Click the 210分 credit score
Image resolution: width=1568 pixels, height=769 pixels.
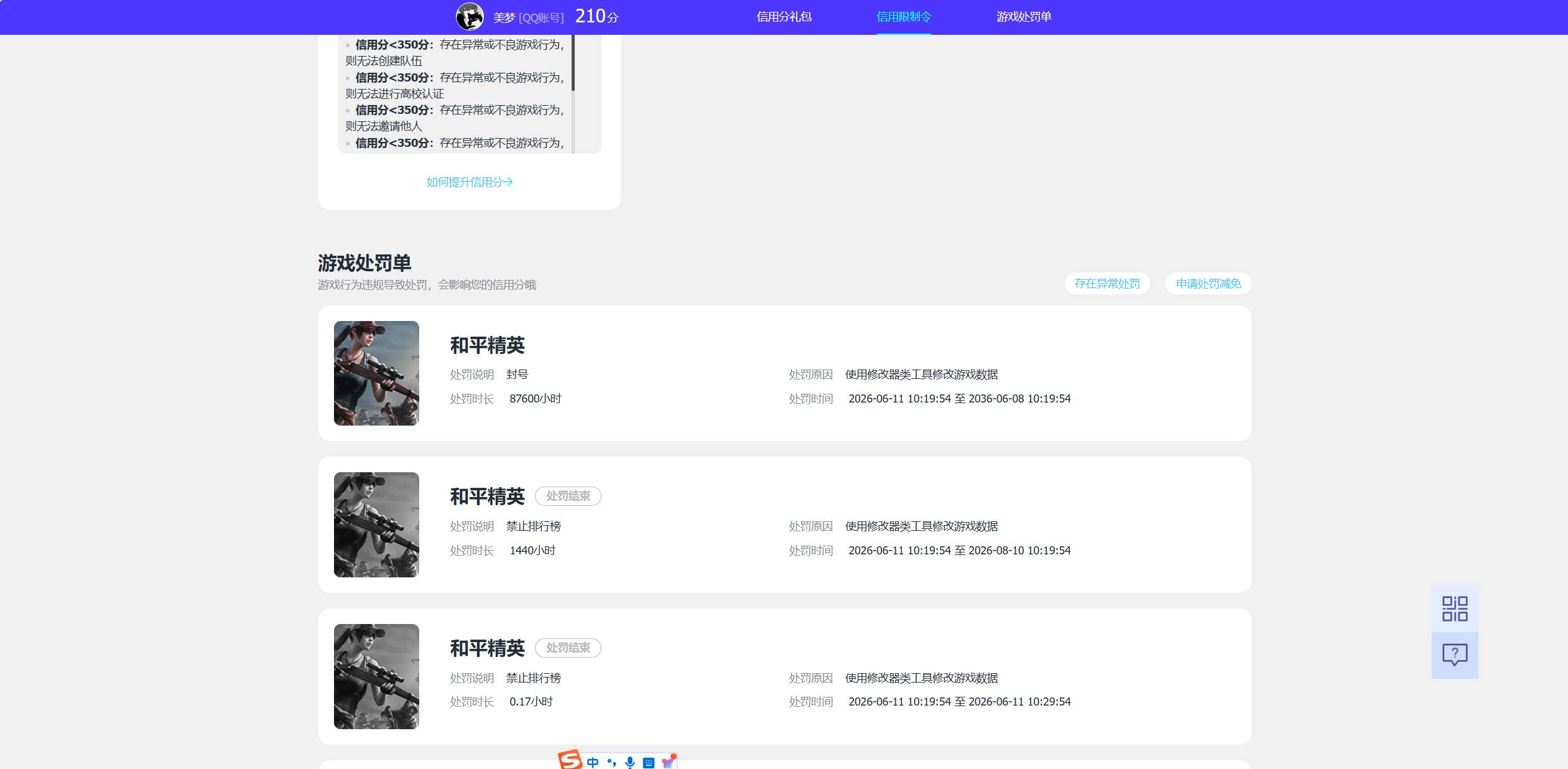tap(596, 16)
